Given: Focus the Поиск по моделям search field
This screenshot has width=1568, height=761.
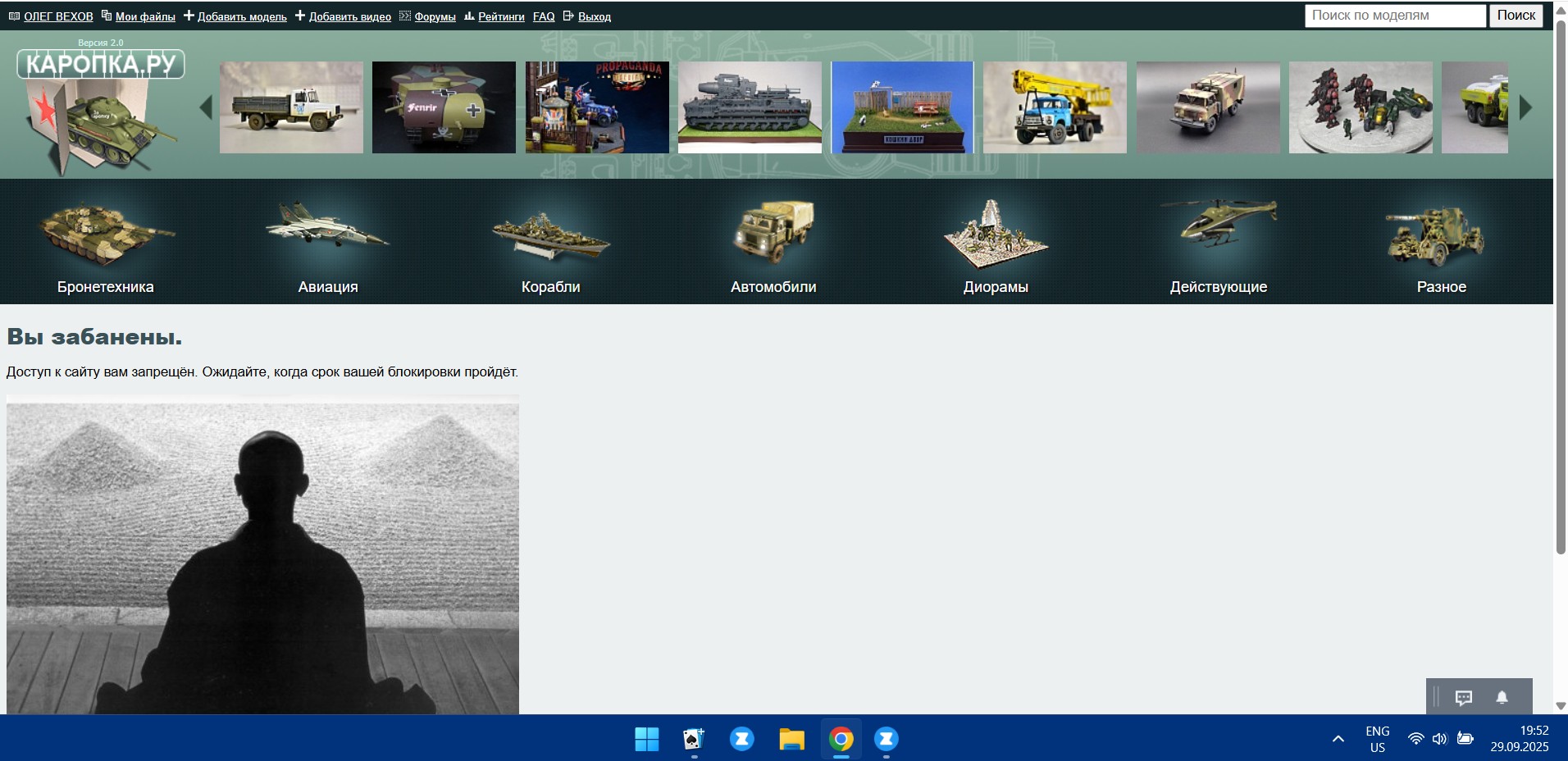Looking at the screenshot, I should (1394, 16).
